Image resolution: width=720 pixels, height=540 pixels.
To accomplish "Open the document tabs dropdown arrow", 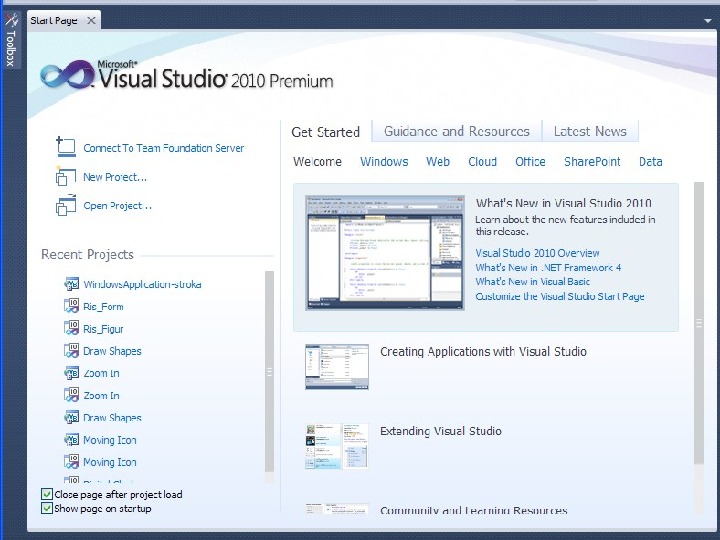I will [708, 21].
